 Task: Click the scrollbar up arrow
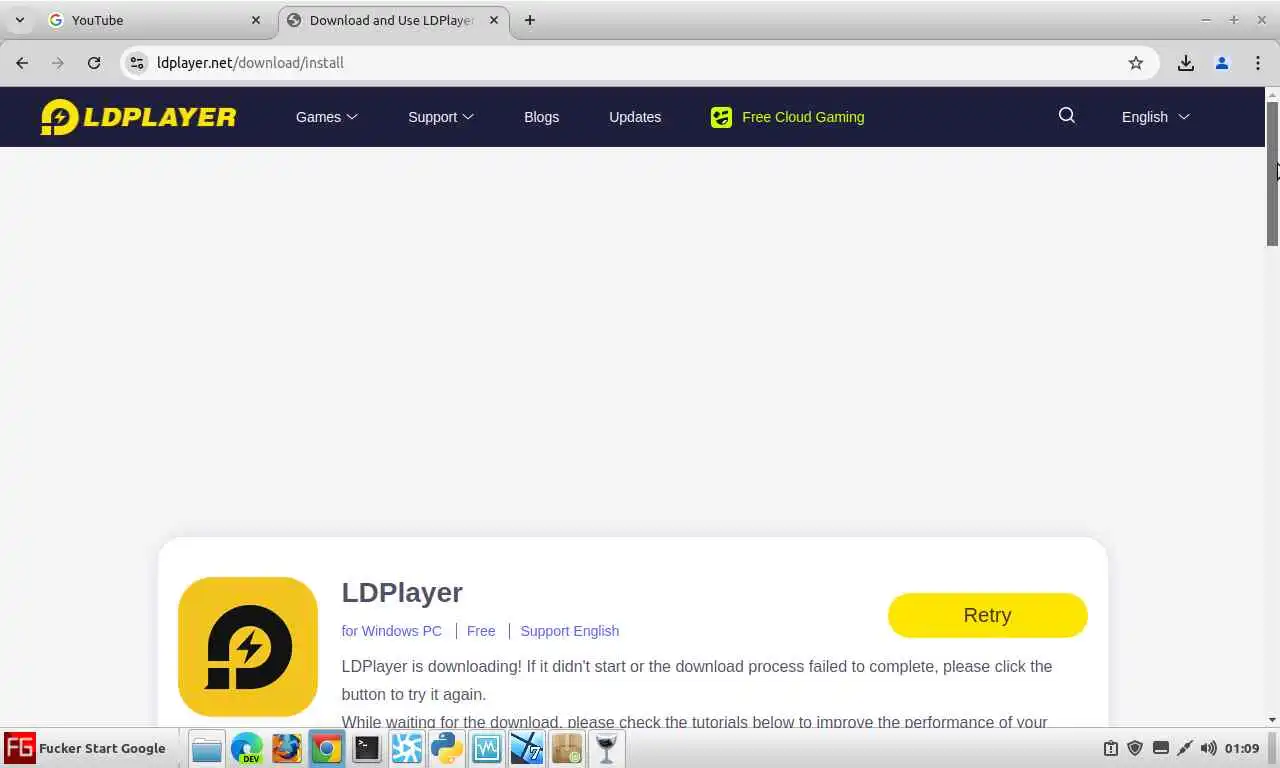coord(1272,94)
